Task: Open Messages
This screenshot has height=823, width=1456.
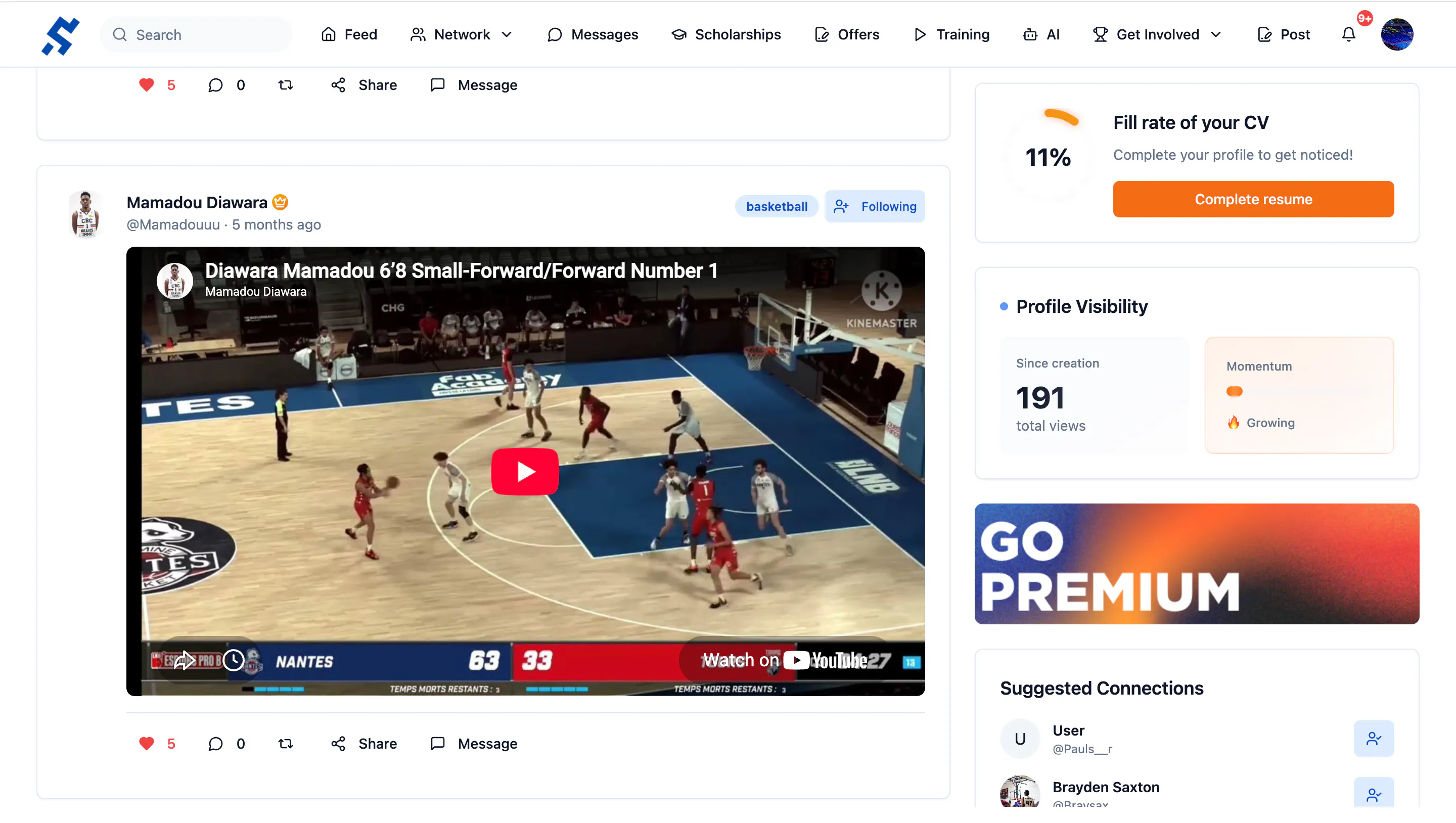Action: click(593, 34)
